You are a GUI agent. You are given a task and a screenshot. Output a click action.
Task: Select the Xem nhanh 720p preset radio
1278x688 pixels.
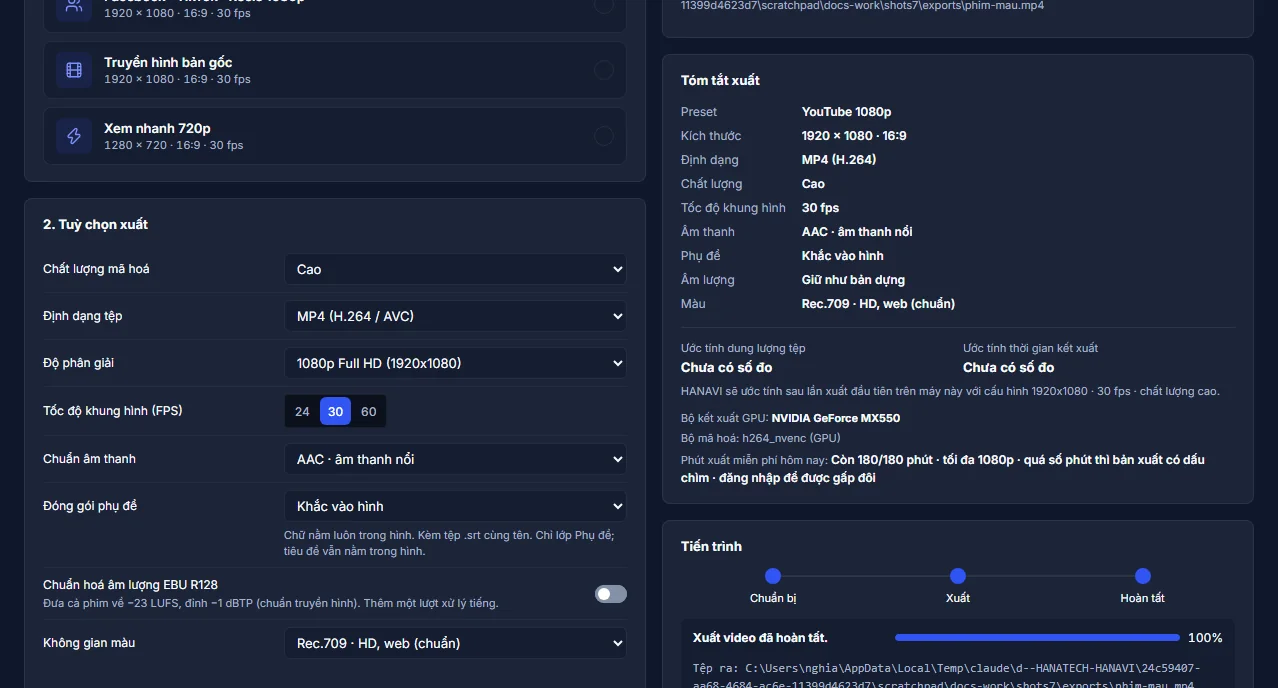pos(604,136)
